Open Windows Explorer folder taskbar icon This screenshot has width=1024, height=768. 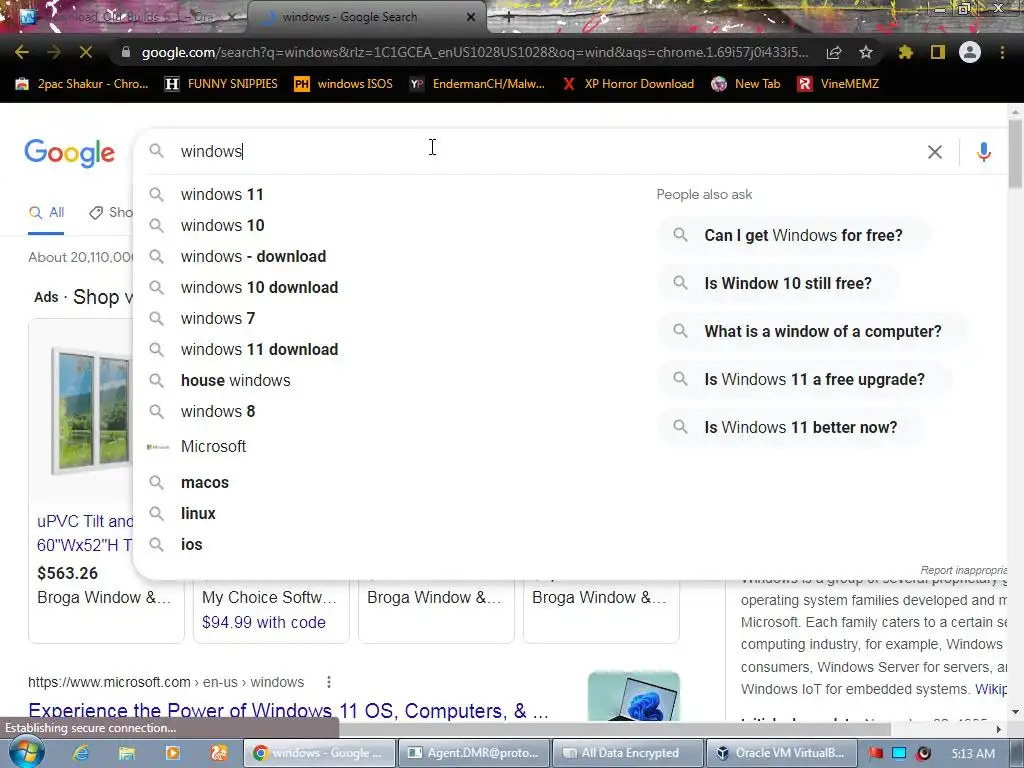127,753
